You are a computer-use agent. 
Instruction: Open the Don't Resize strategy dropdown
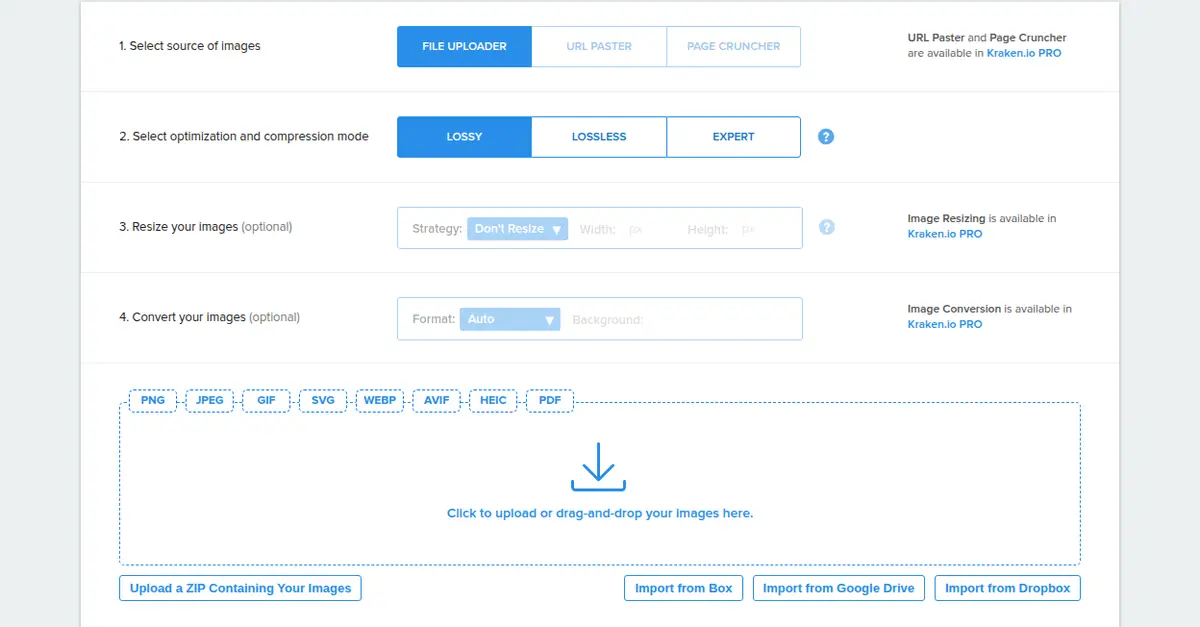(517, 229)
